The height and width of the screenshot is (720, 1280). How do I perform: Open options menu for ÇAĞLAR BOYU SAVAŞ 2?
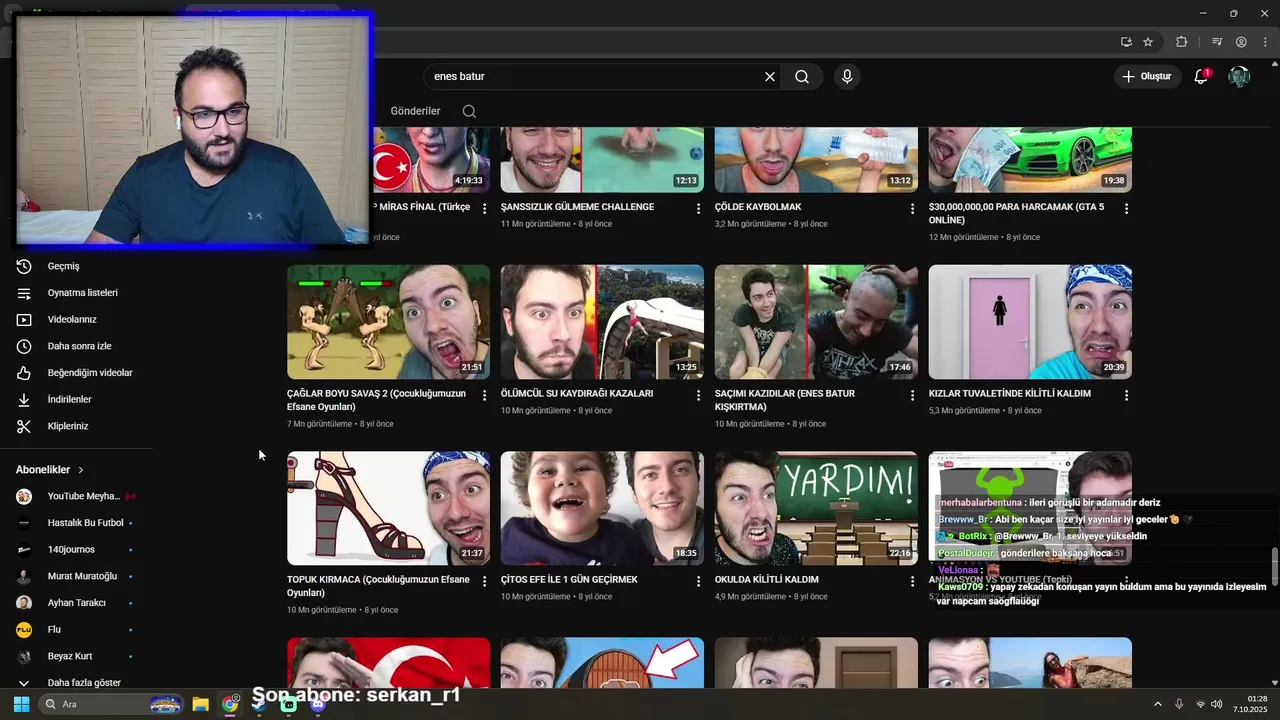click(x=484, y=396)
